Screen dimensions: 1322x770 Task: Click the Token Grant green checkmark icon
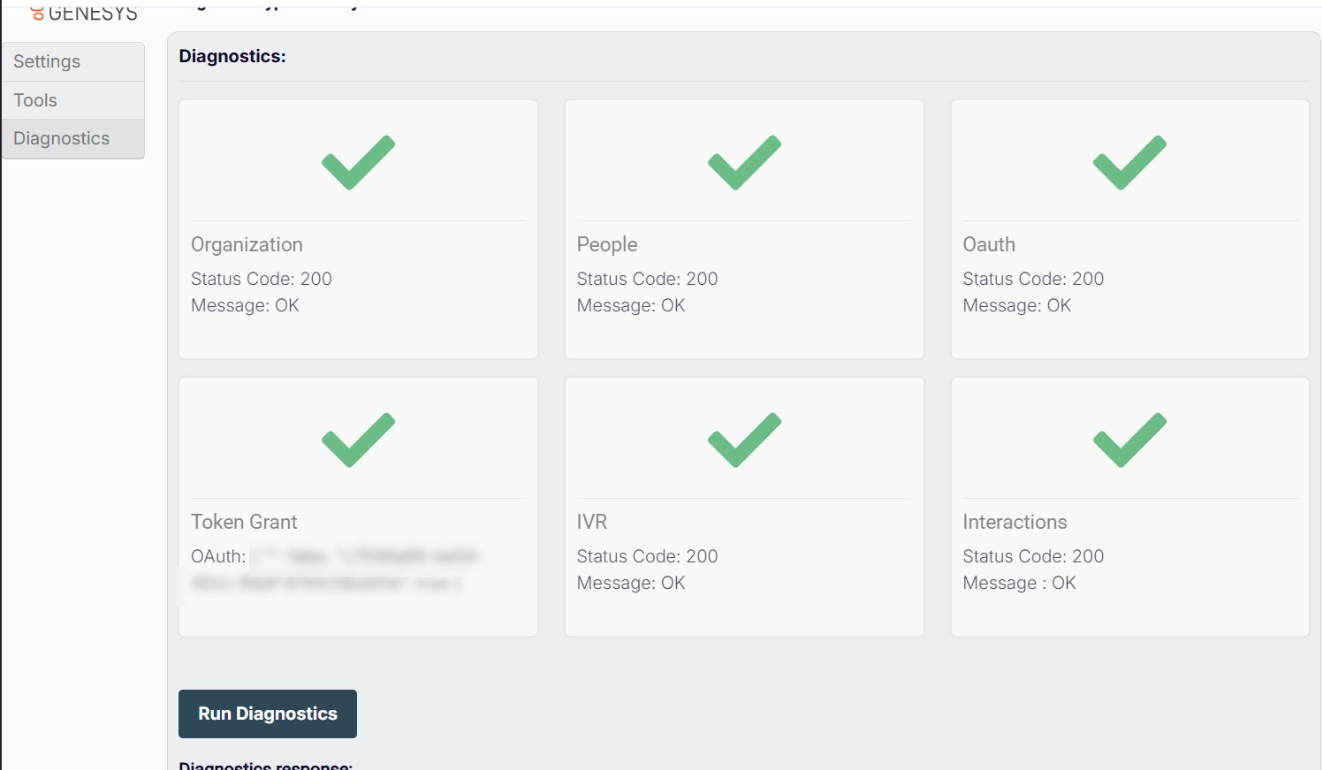[358, 440]
